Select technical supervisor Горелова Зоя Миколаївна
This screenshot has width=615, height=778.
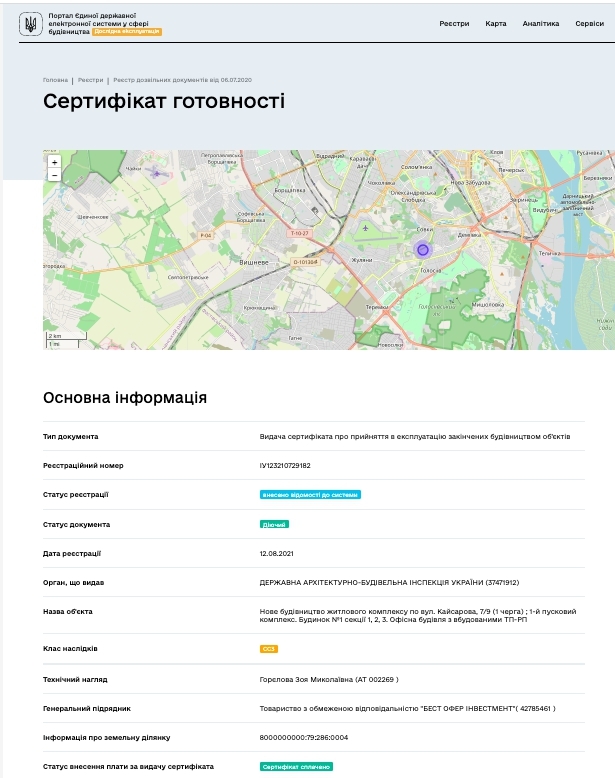(329, 679)
